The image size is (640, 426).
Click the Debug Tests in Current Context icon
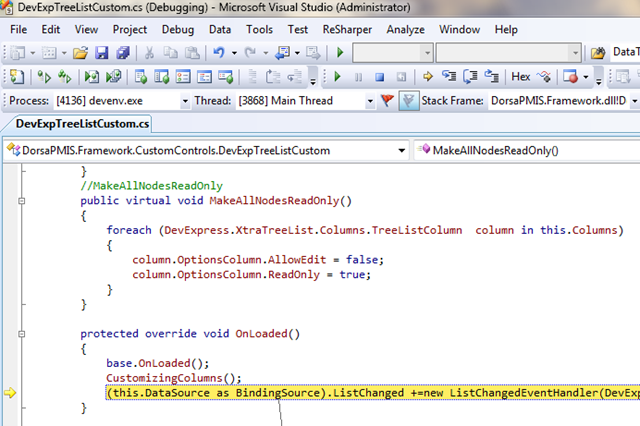(91, 77)
